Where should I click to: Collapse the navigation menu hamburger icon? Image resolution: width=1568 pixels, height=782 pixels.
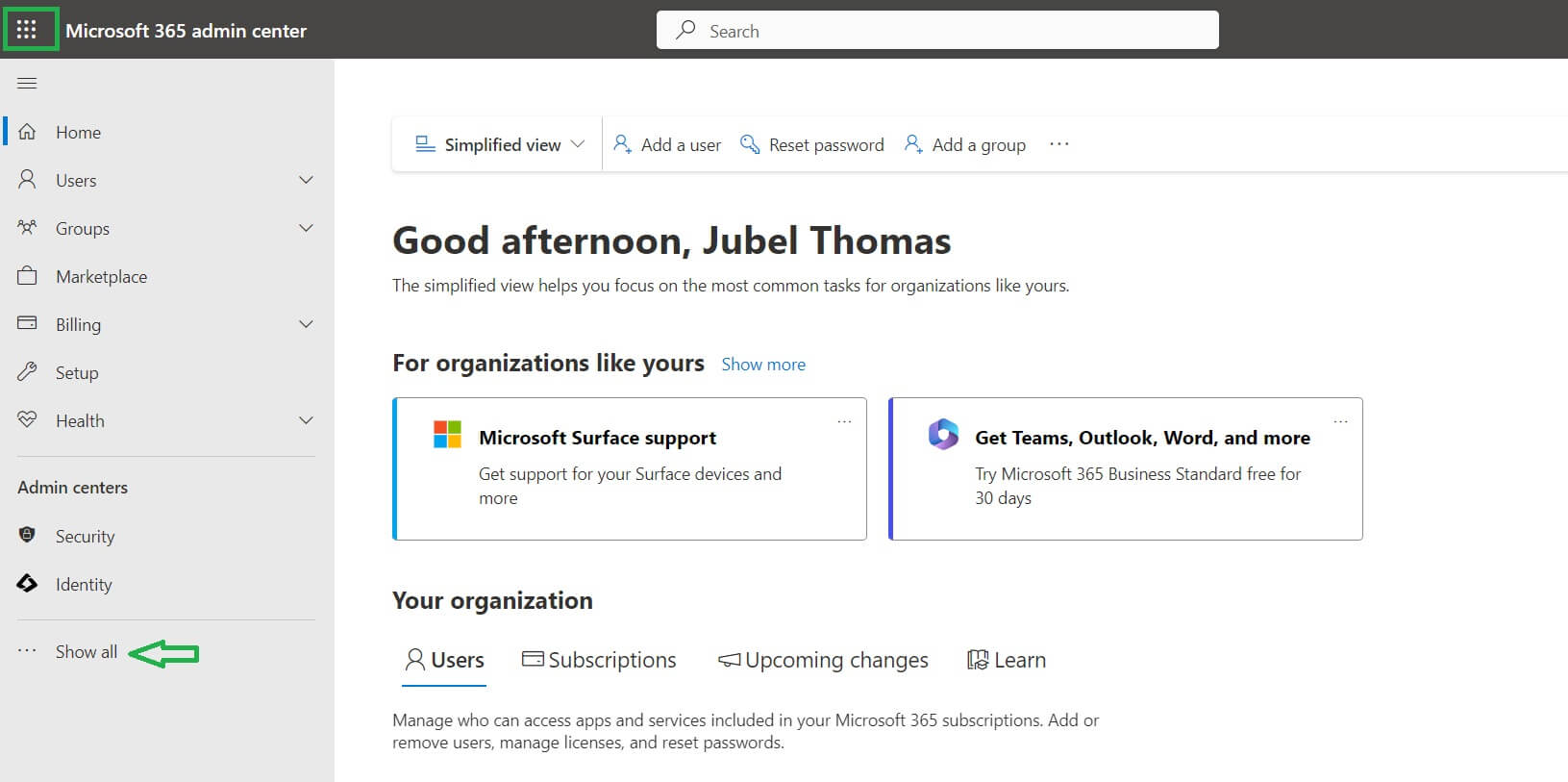click(x=27, y=84)
